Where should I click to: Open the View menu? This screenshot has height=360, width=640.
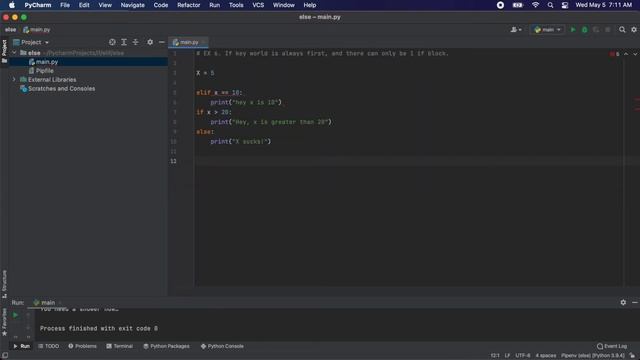click(105, 5)
